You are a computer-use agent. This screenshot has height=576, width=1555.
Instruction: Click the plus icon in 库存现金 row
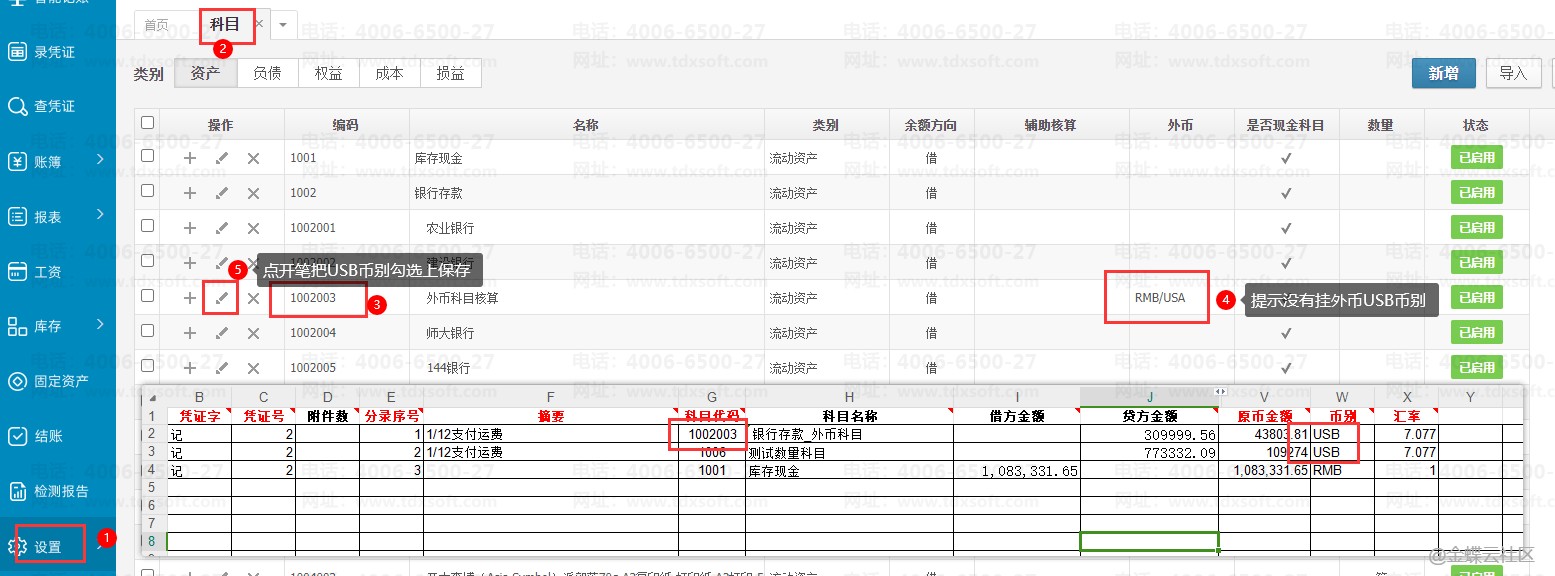[190, 158]
